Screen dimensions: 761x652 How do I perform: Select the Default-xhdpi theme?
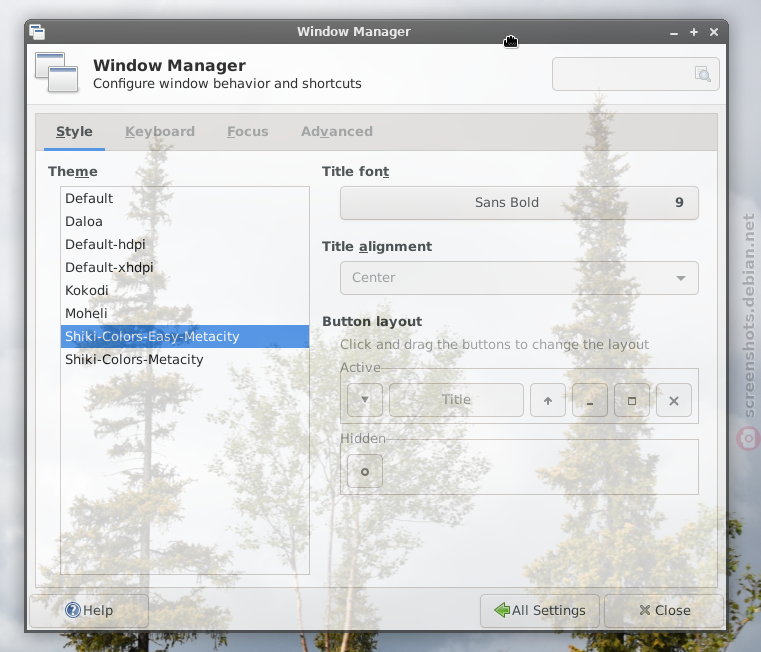click(184, 267)
